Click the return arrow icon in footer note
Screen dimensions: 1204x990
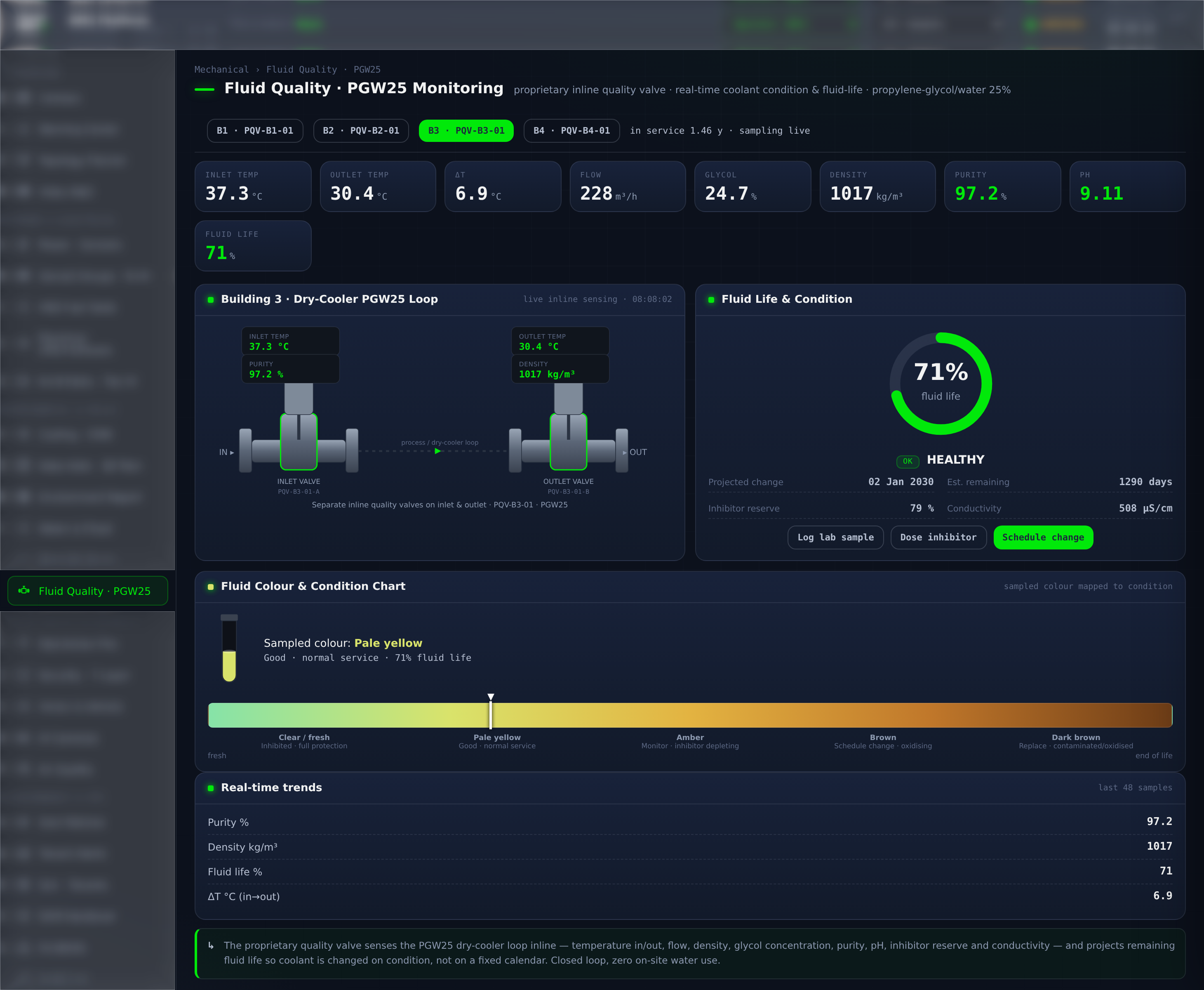pyautogui.click(x=211, y=945)
